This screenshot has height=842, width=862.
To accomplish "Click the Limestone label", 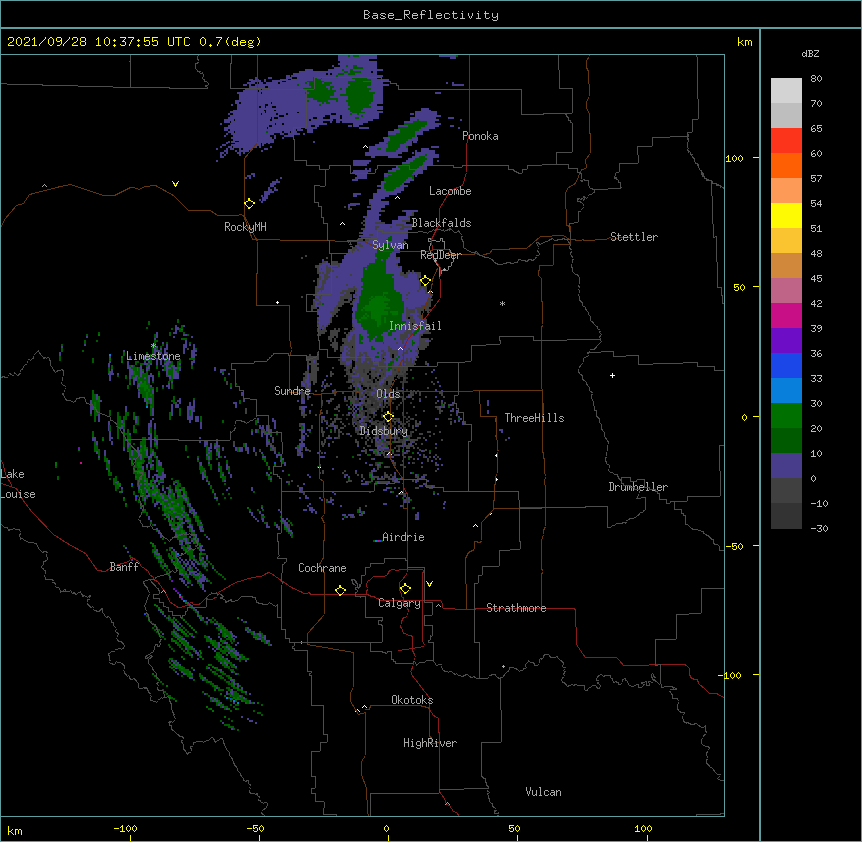I will pos(153,356).
